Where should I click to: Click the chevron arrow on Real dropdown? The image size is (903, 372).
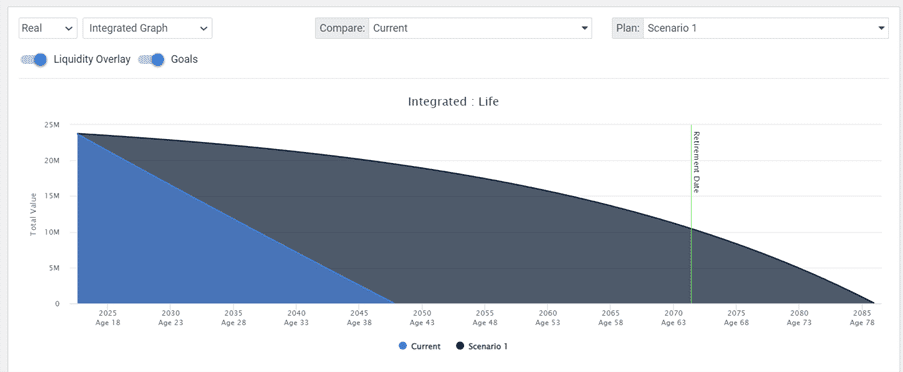pyautogui.click(x=69, y=28)
